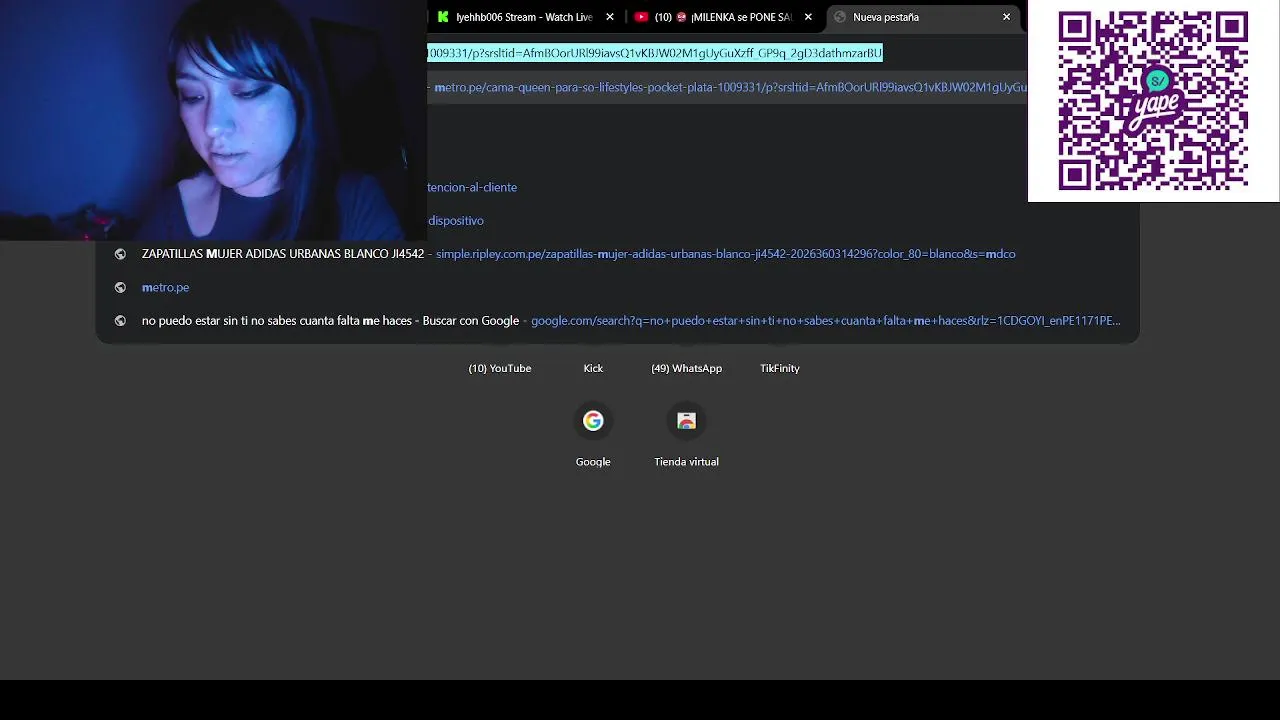Choose the 'no puedo estar sin ti' Google search suggestion
The height and width of the screenshot is (720, 1280).
tap(618, 321)
